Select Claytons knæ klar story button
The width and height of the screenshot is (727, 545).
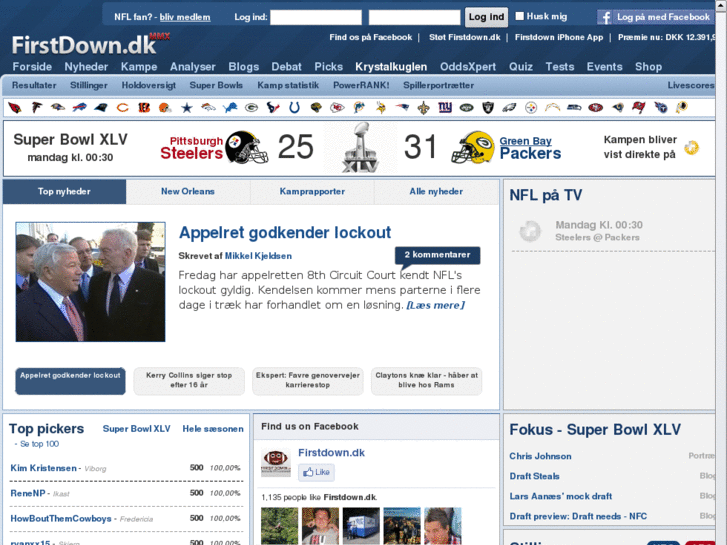point(427,380)
